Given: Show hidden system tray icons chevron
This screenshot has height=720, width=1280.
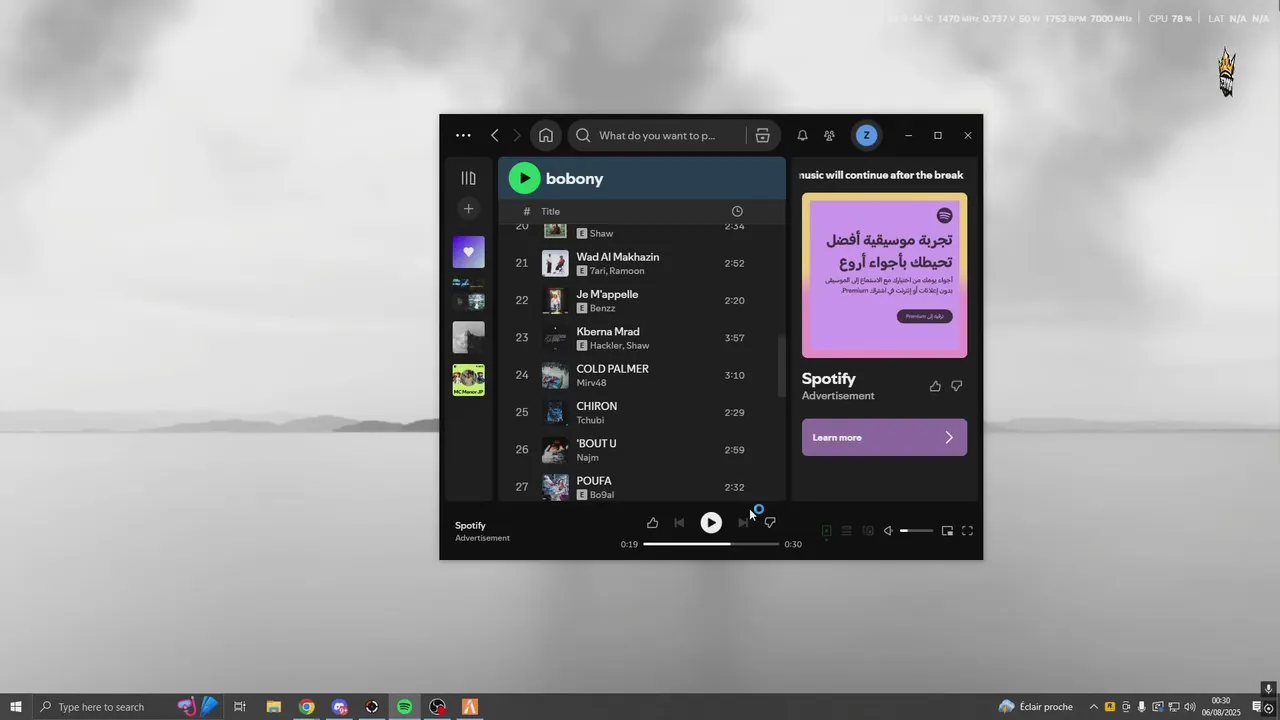Looking at the screenshot, I should coord(1093,707).
